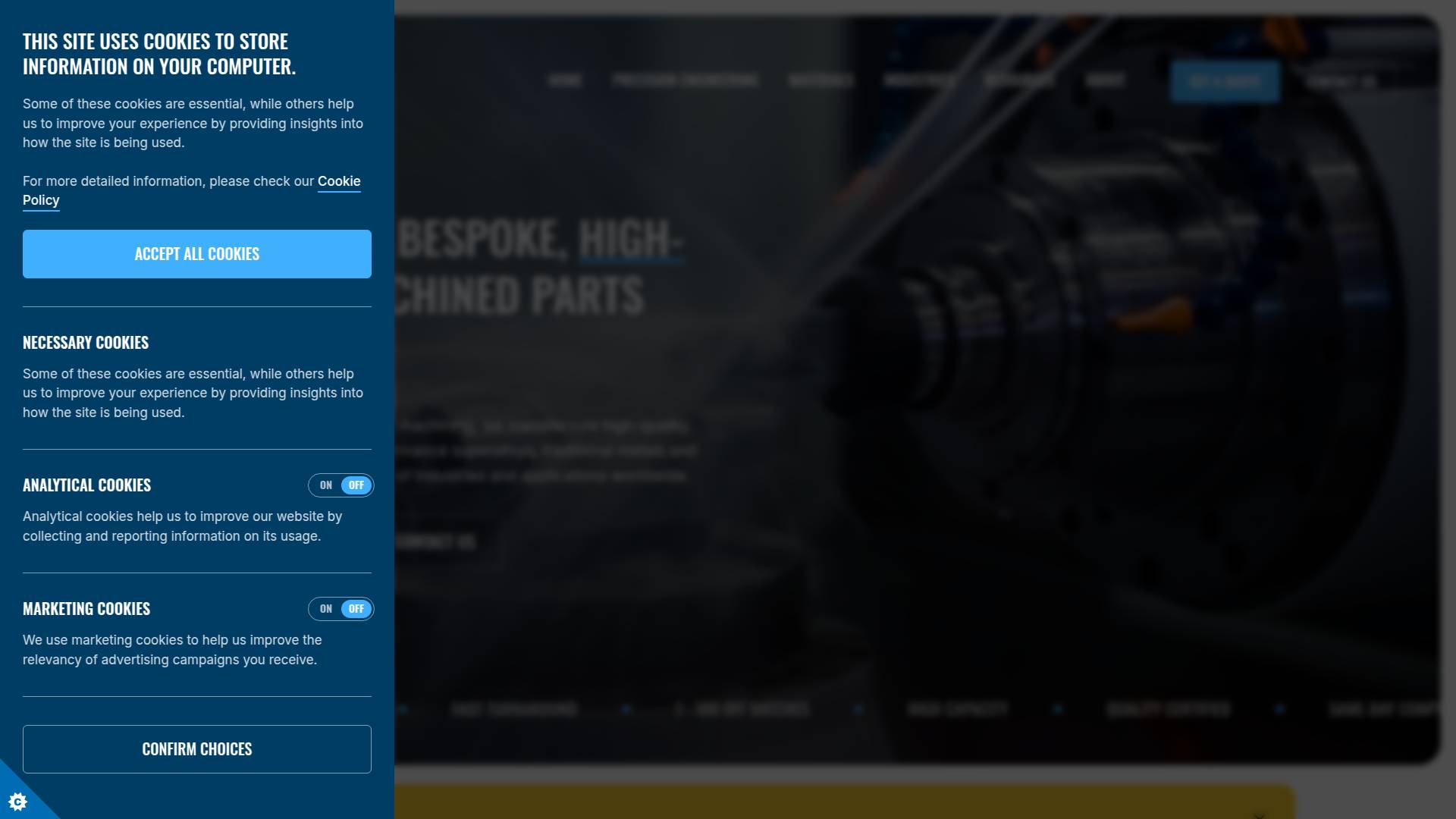Click the cookie settings gear icon
Image resolution: width=1456 pixels, height=819 pixels.
pyautogui.click(x=17, y=802)
